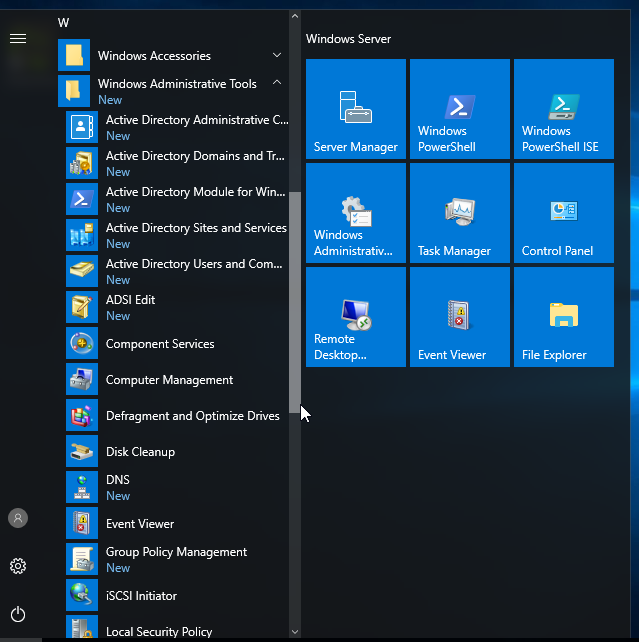Select Disk Cleanup text entry
Viewport: 639px width, 642px height.
(140, 452)
